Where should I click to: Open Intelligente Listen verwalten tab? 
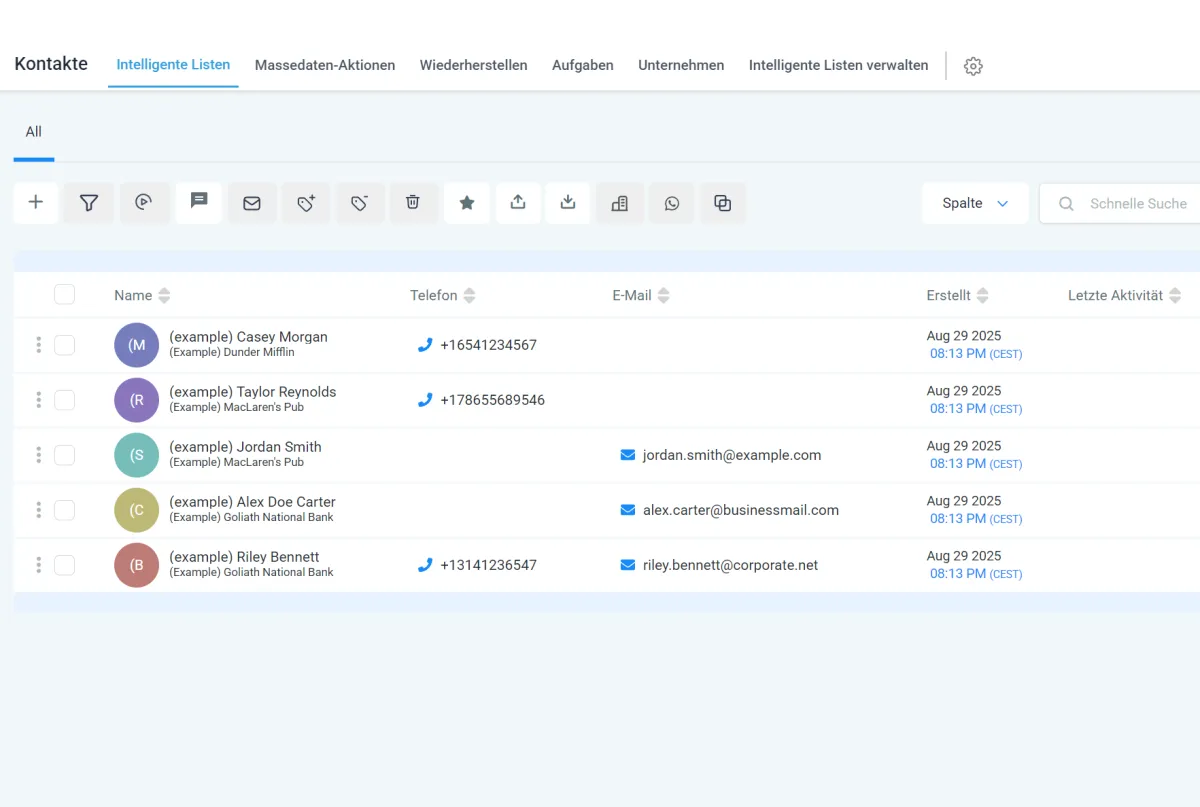pyautogui.click(x=838, y=65)
